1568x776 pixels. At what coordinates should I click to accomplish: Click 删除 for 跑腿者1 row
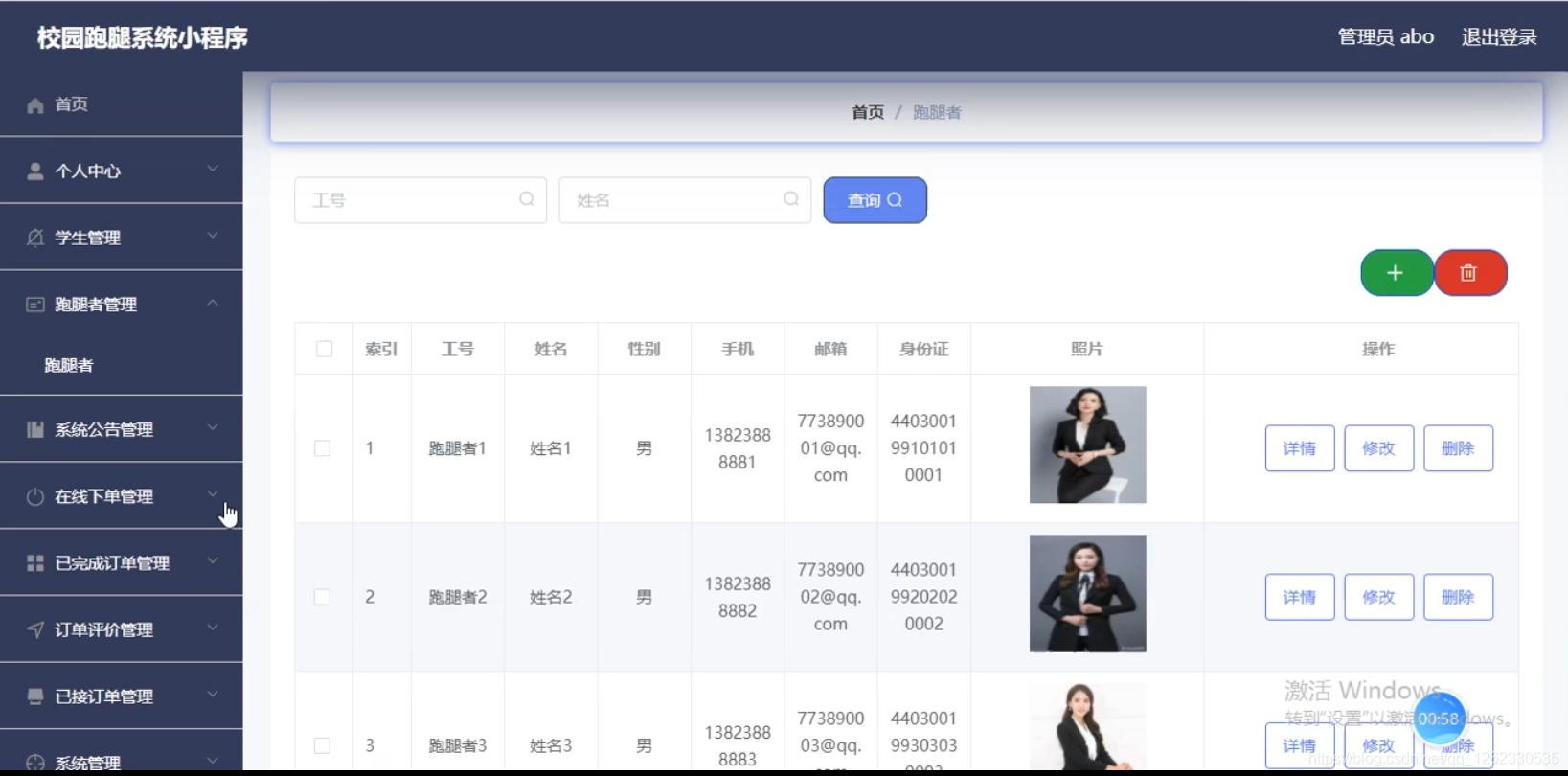[x=1458, y=448]
